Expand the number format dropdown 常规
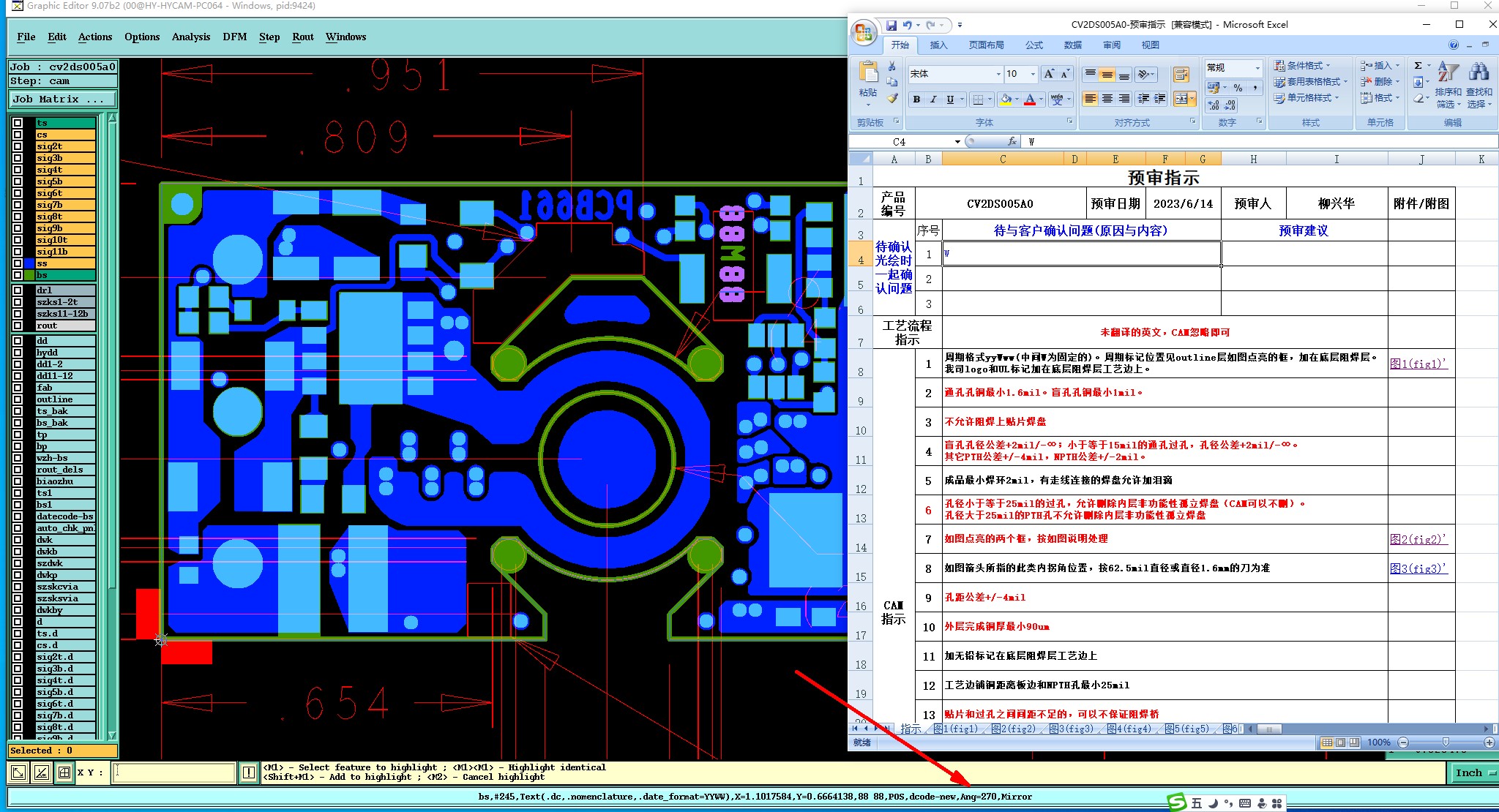This screenshot has height=812, width=1499. point(1257,68)
